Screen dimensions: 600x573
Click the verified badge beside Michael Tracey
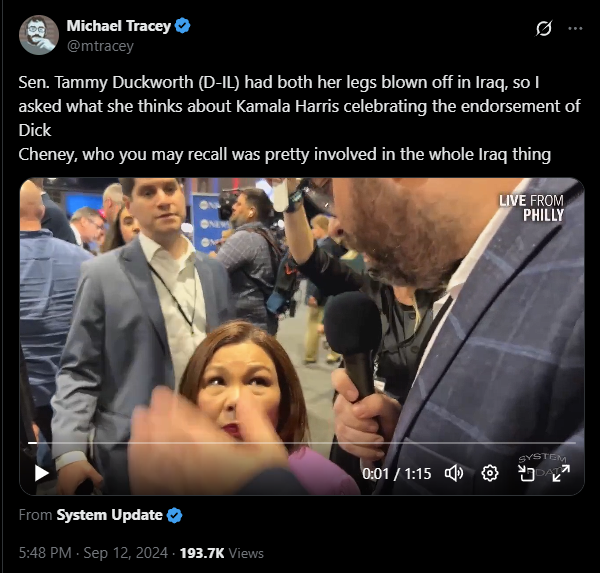[183, 26]
